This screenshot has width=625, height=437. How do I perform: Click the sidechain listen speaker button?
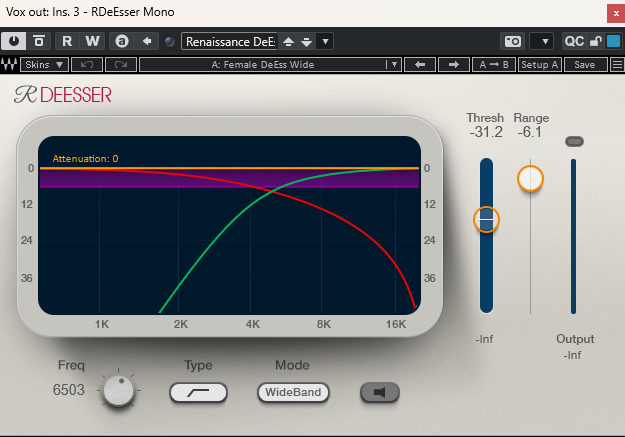click(x=379, y=393)
